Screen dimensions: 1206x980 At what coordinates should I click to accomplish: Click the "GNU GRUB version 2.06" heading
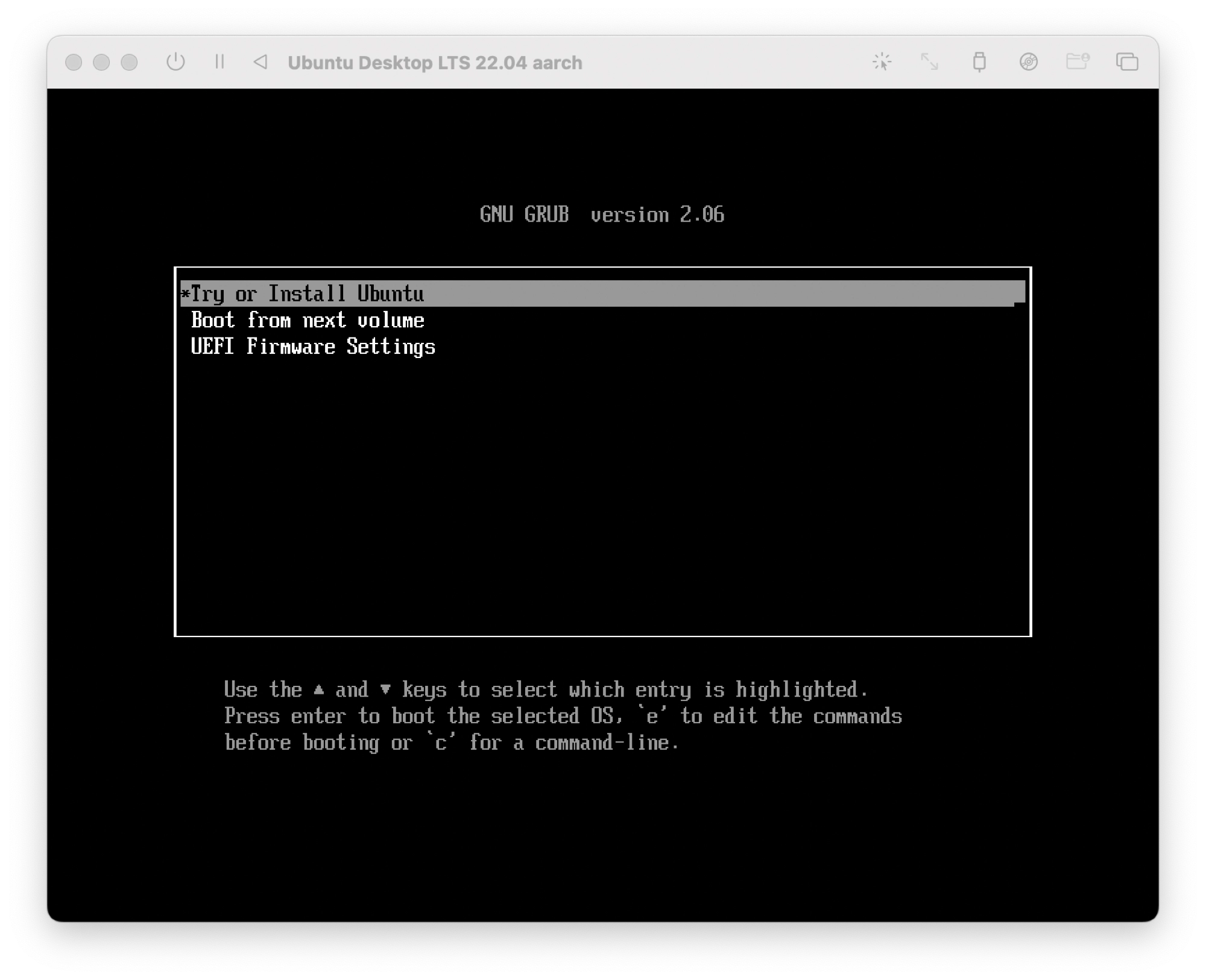pyautogui.click(x=602, y=214)
